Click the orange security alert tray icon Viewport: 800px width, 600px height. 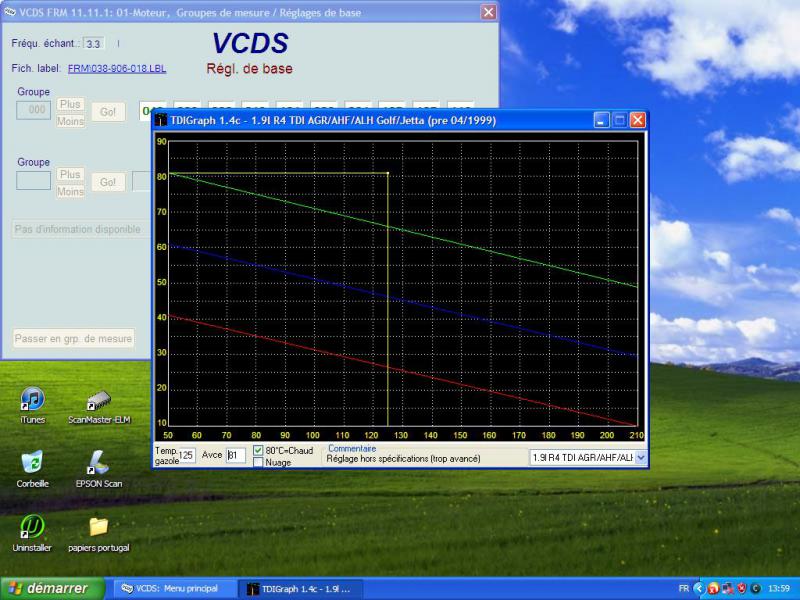(713, 589)
